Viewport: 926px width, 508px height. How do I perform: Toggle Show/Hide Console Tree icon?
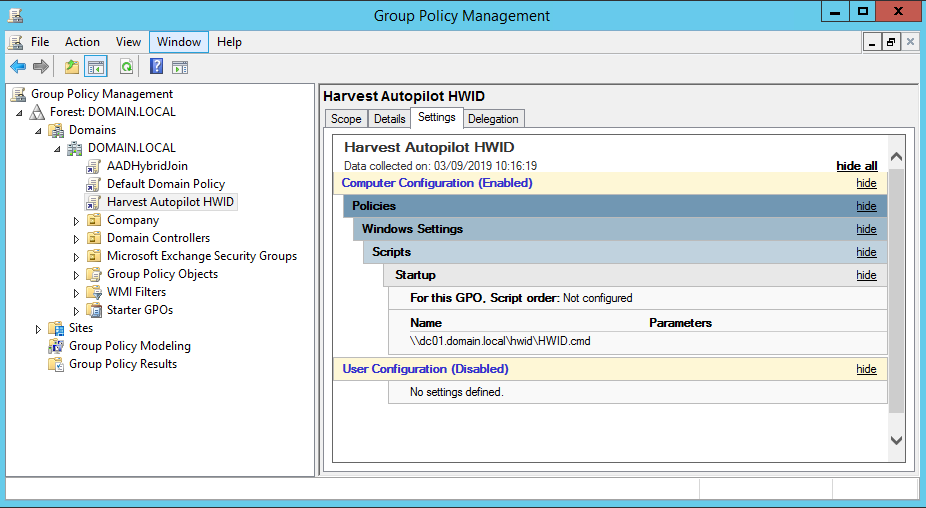click(x=96, y=67)
